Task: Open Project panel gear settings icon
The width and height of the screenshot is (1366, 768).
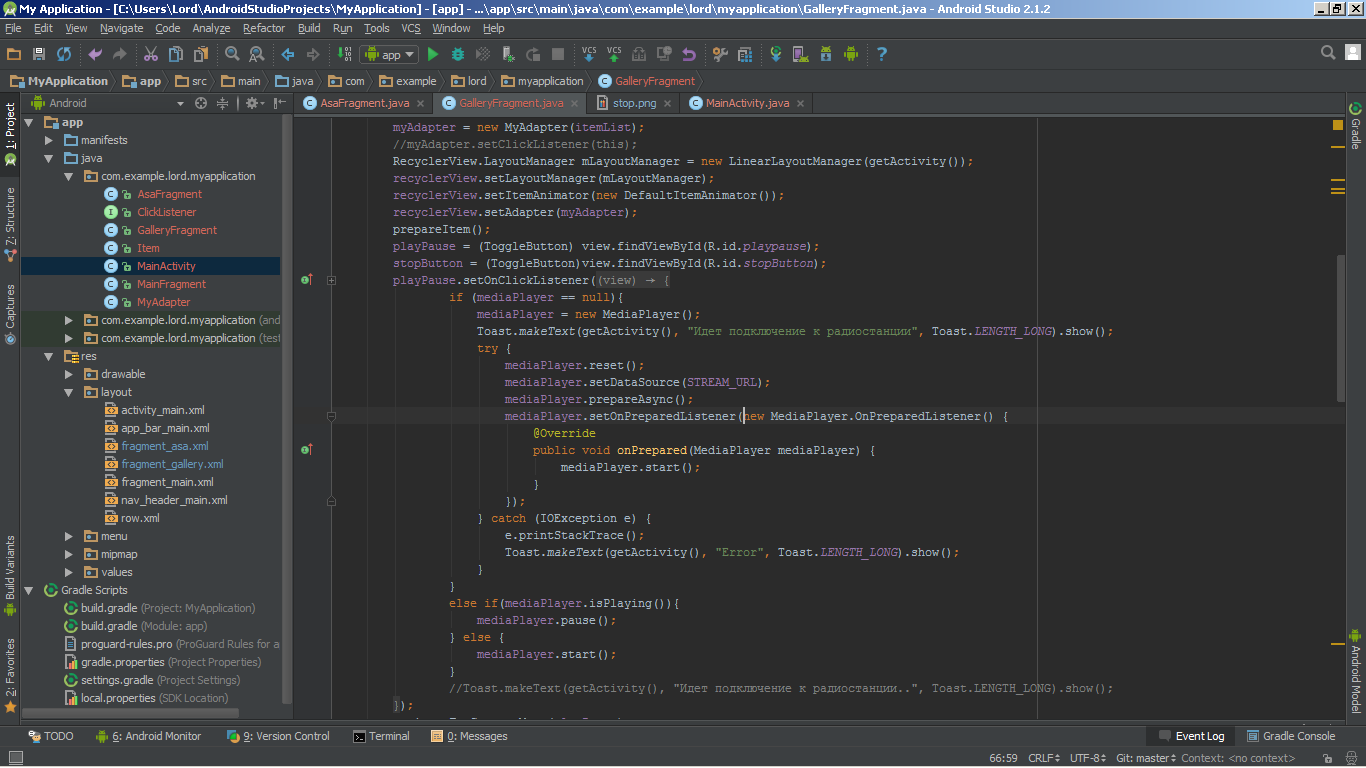Action: [x=254, y=103]
